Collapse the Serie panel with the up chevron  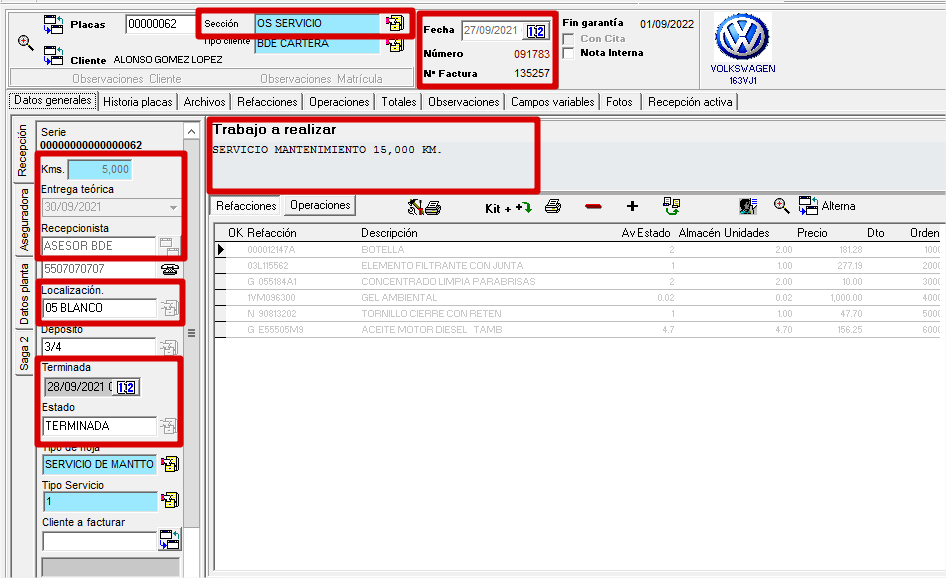pyautogui.click(x=191, y=132)
